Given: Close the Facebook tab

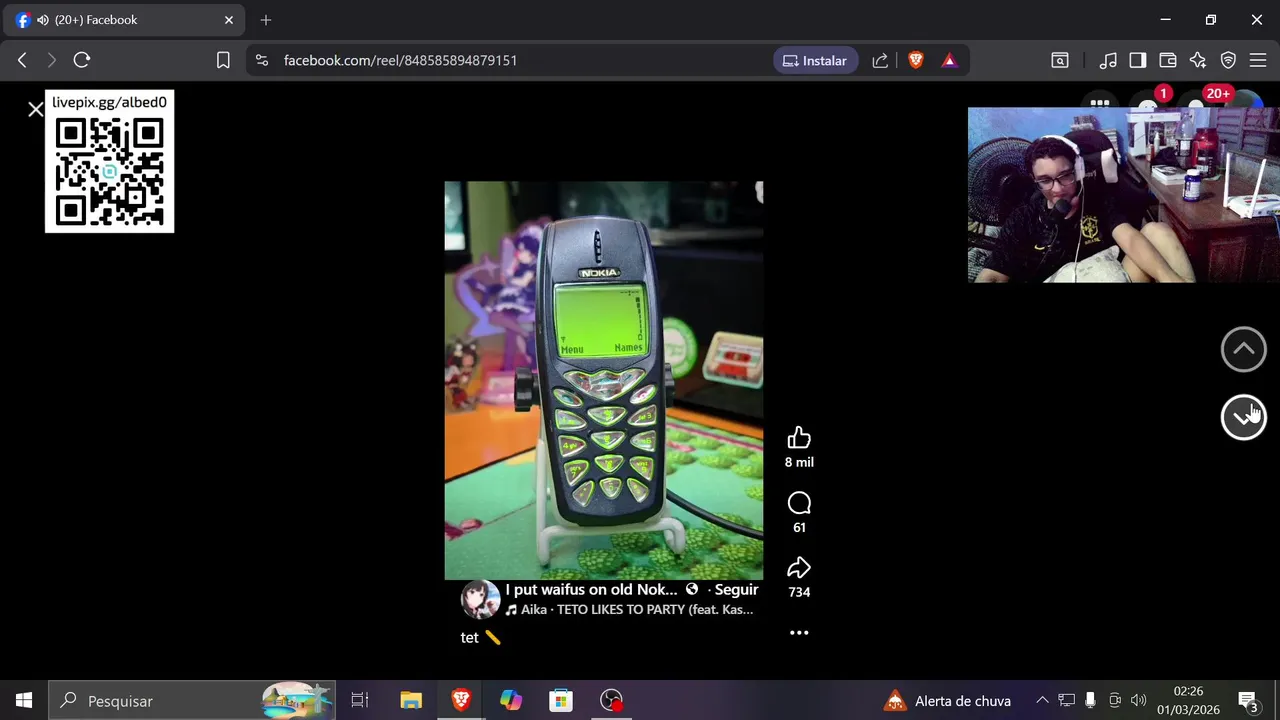Looking at the screenshot, I should 229,20.
